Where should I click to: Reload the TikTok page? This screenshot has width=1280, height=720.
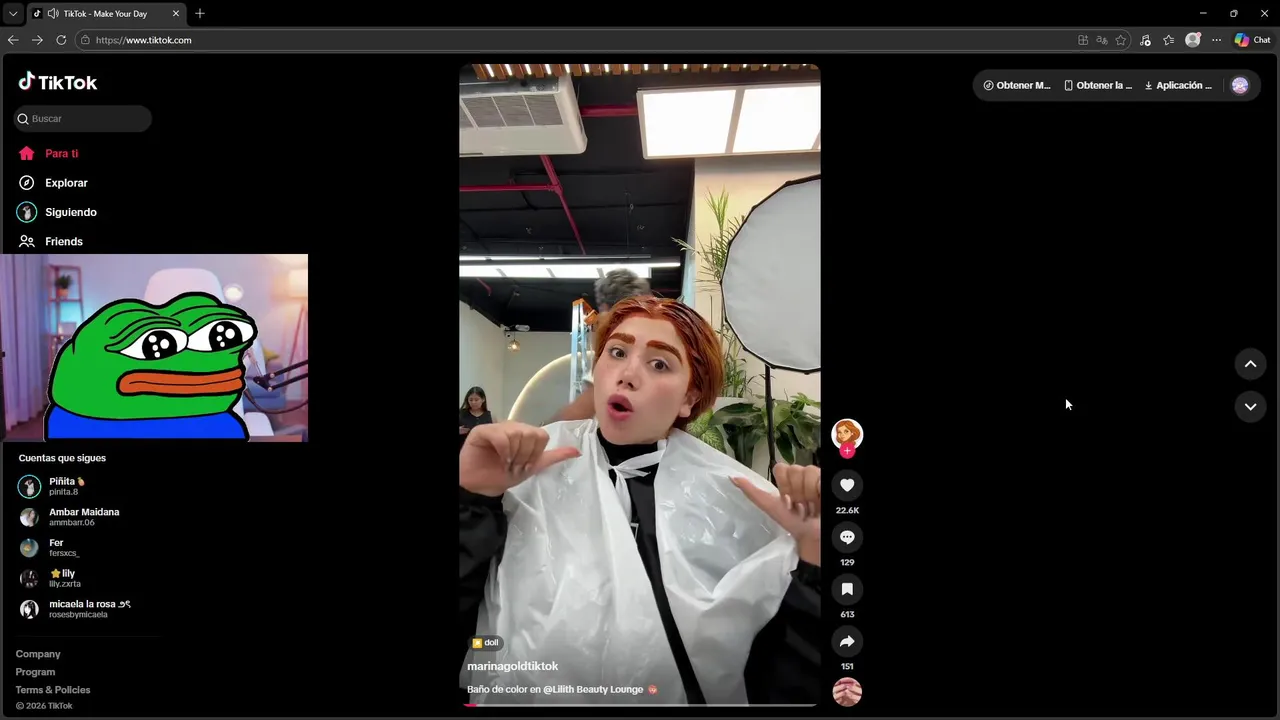[61, 40]
